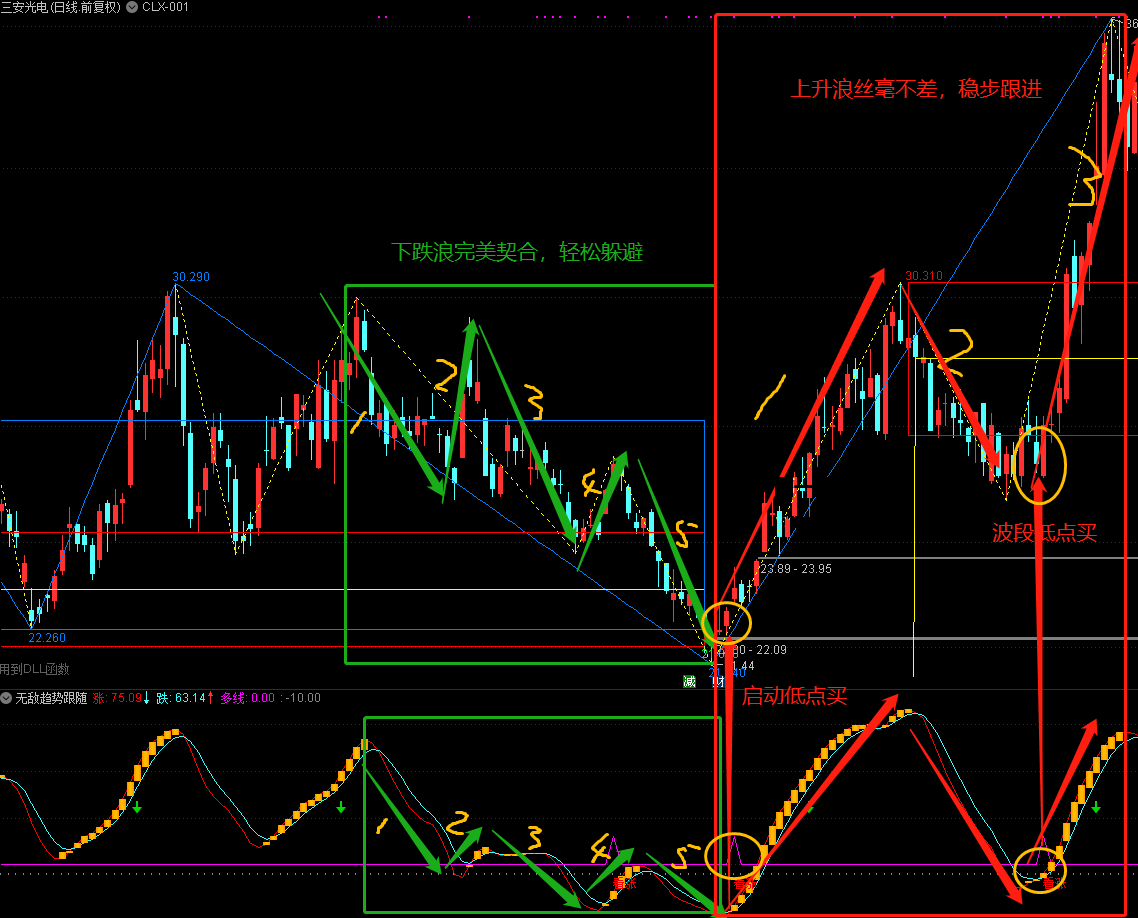This screenshot has width=1138, height=918.
Task: Click the CLX-001 indicator label
Action: (x=165, y=7)
